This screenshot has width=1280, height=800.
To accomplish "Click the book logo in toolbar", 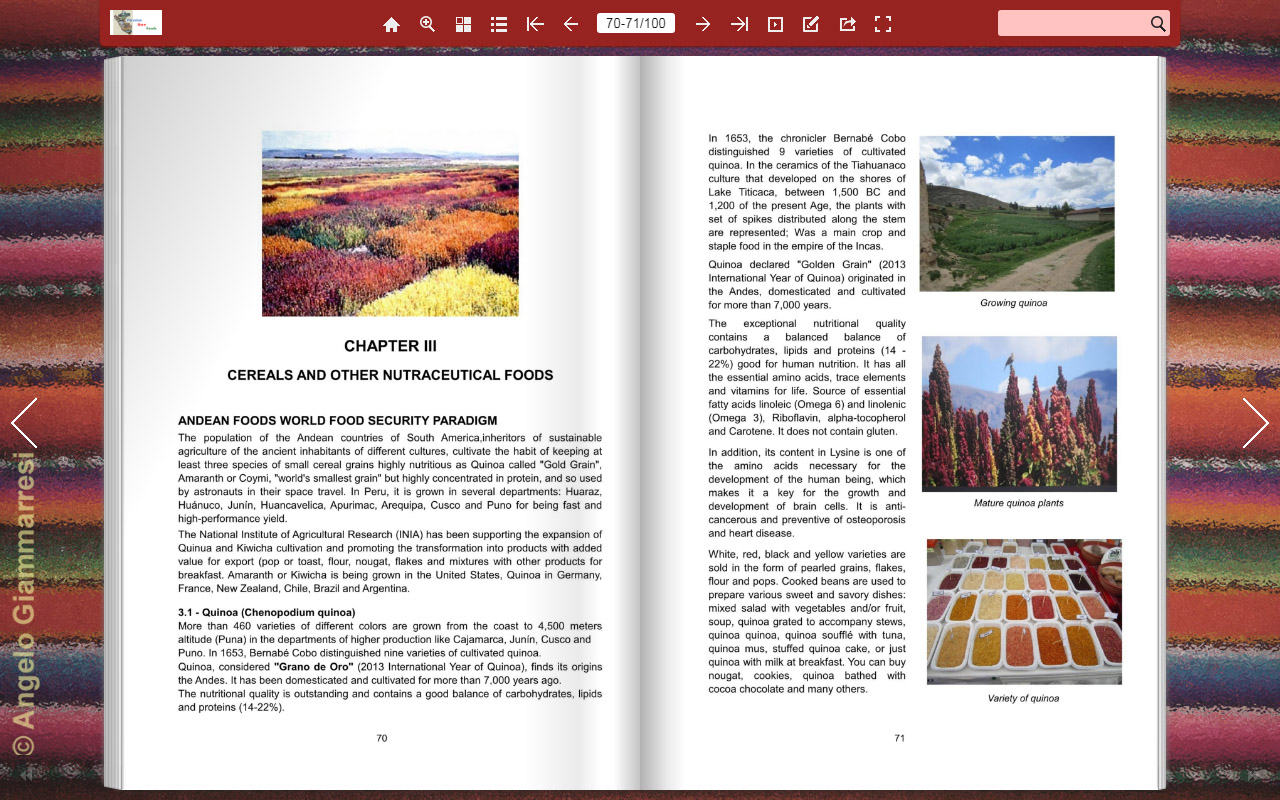I will coord(136,23).
